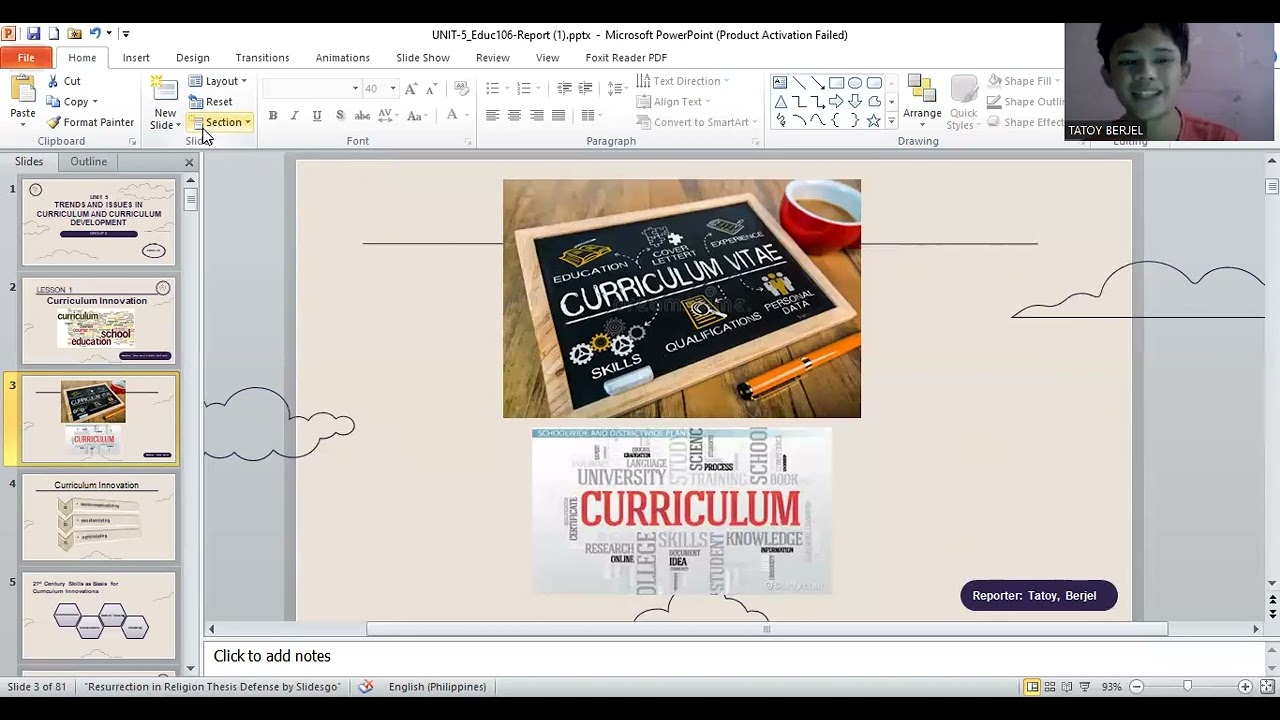Click the Undo arrow icon
This screenshot has width=1280, height=720.
[x=94, y=34]
